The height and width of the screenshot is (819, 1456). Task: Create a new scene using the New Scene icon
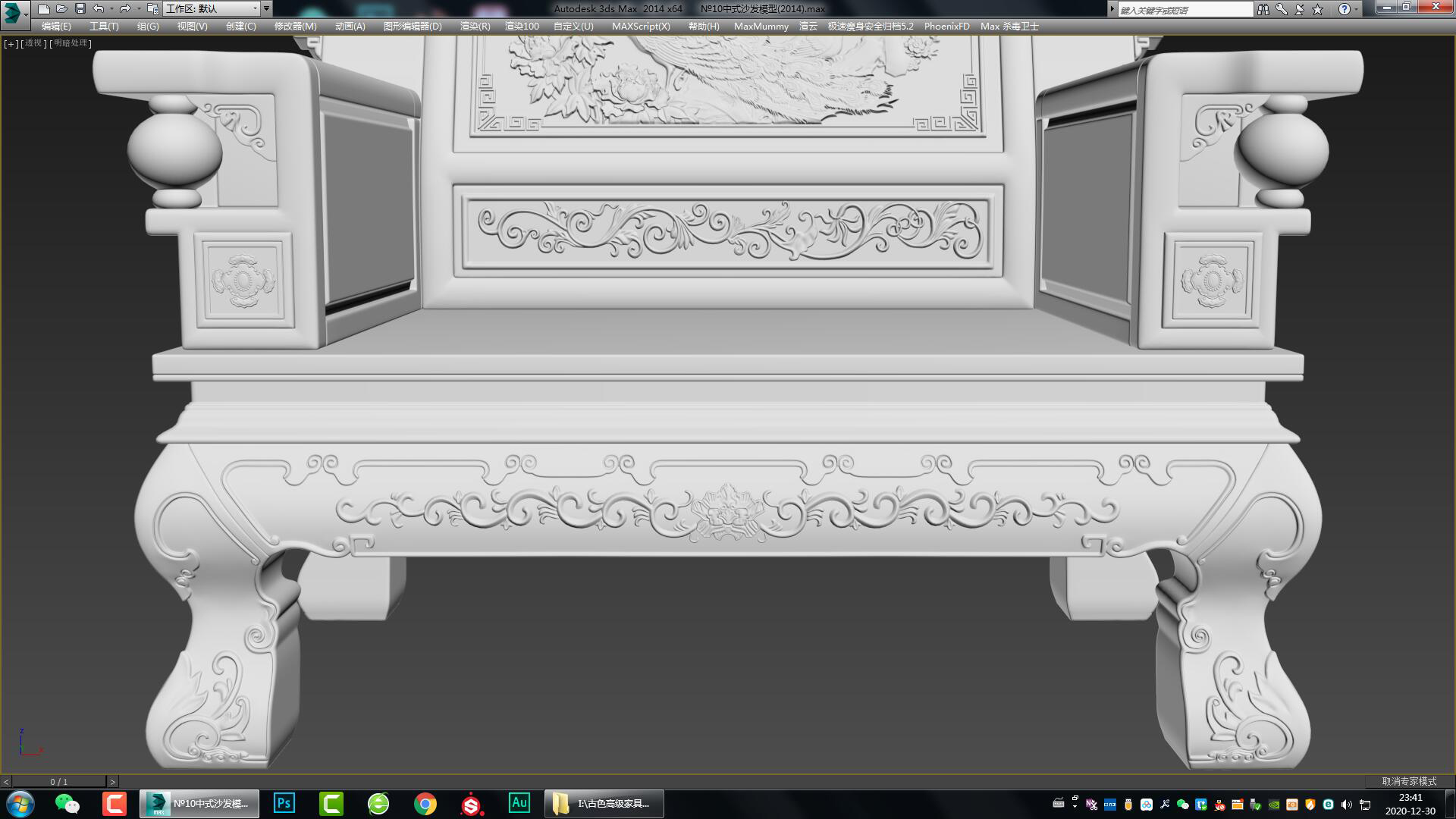click(44, 8)
